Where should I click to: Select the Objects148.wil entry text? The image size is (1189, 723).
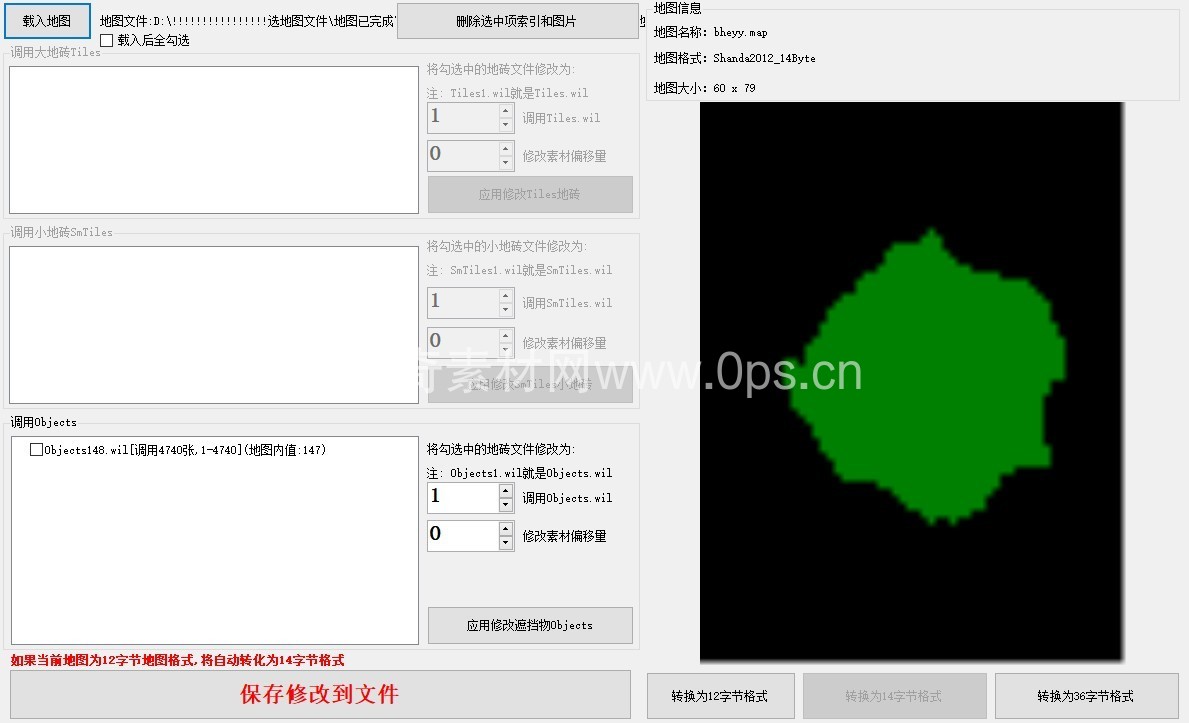(185, 450)
